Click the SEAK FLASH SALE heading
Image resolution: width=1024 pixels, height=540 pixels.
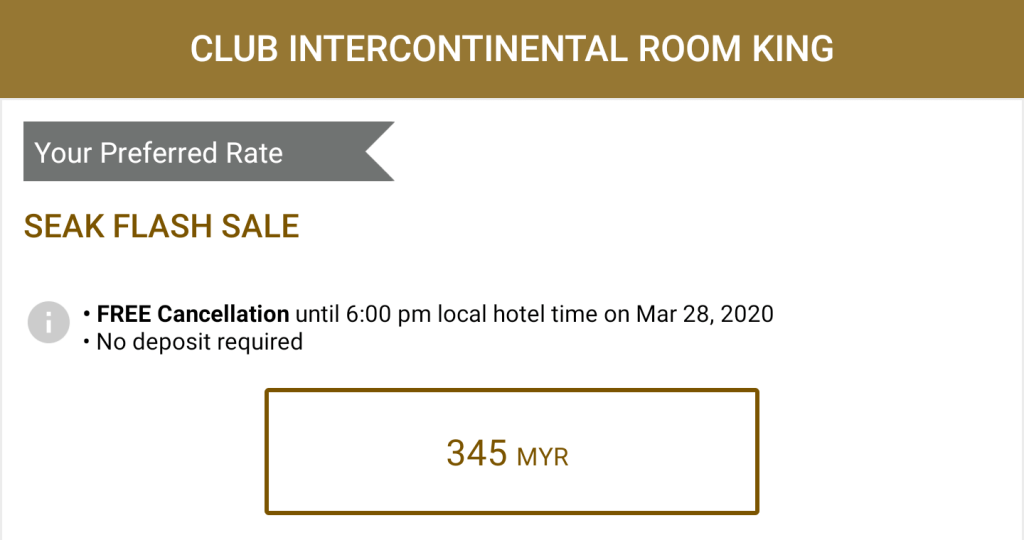pos(162,226)
